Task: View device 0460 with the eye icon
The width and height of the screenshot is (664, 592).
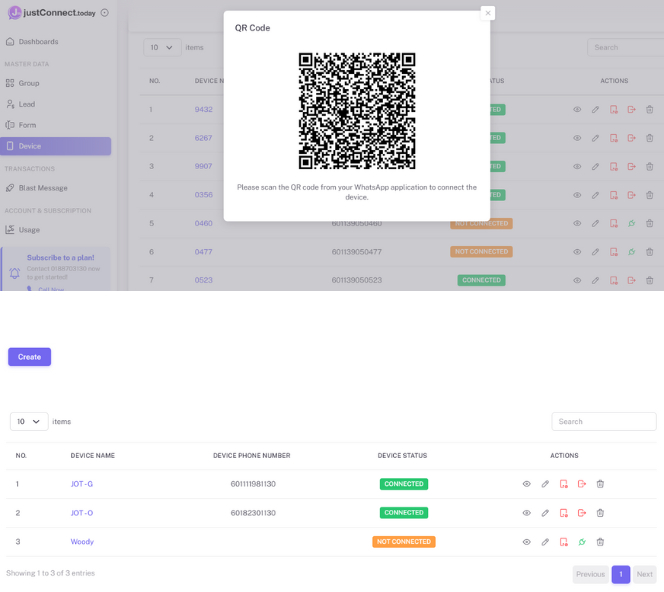Action: click(577, 223)
